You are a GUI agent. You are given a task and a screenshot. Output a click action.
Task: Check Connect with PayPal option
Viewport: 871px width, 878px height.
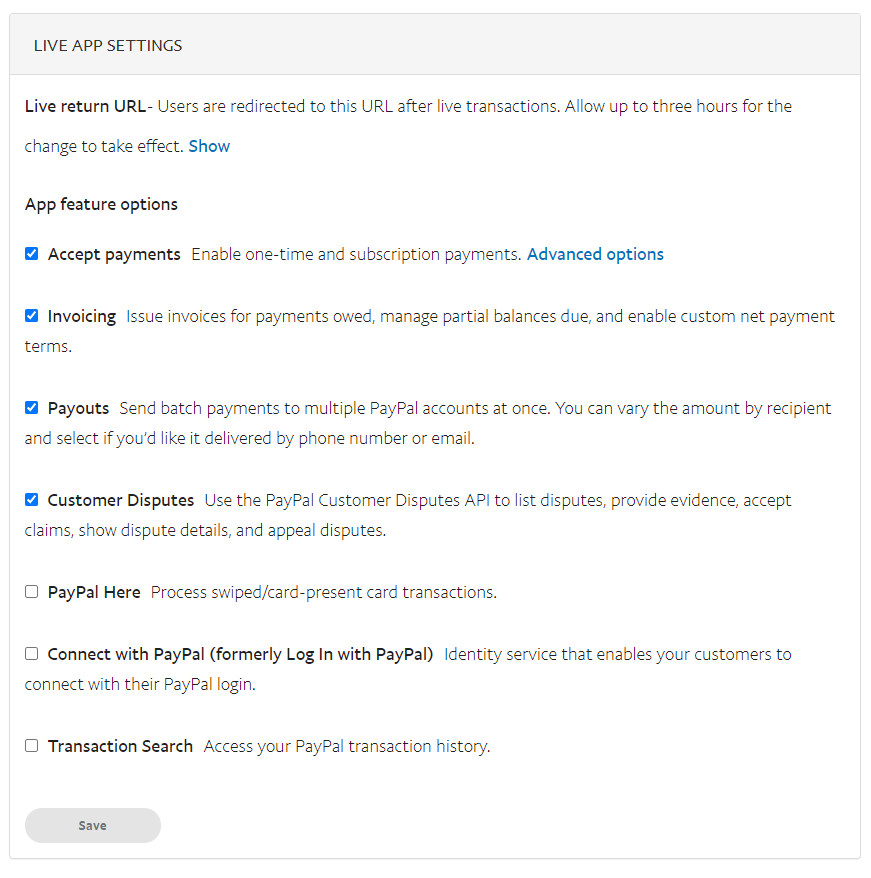coord(31,654)
